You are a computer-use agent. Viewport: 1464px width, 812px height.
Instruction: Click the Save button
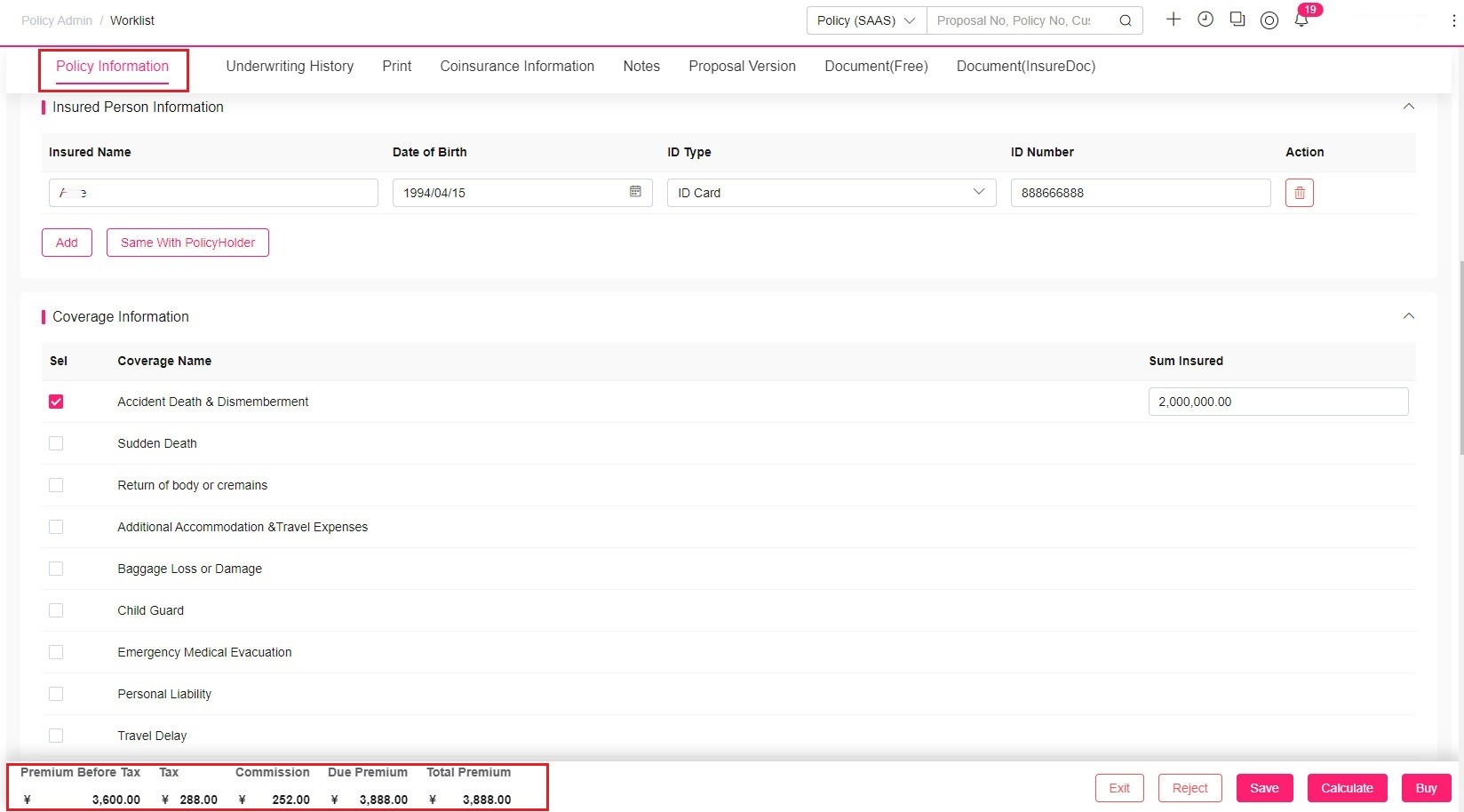click(x=1264, y=788)
